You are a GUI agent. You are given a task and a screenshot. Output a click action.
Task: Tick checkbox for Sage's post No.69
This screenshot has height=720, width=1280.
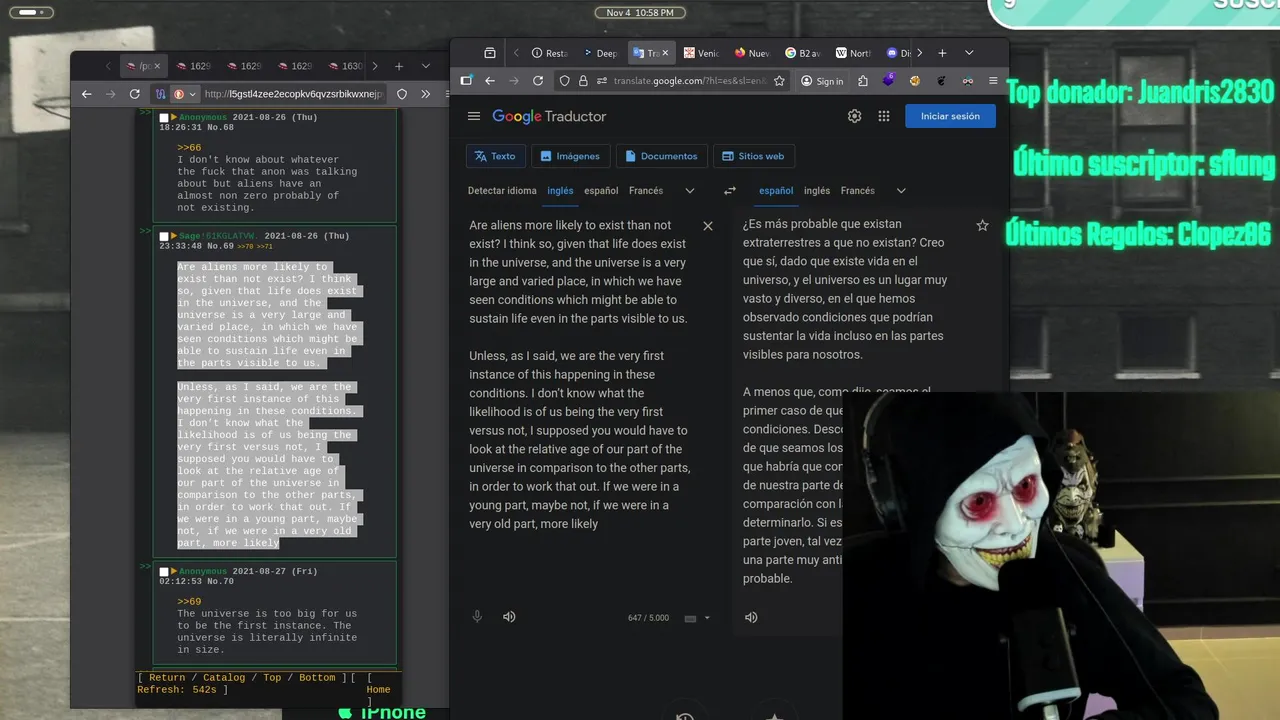coord(164,236)
